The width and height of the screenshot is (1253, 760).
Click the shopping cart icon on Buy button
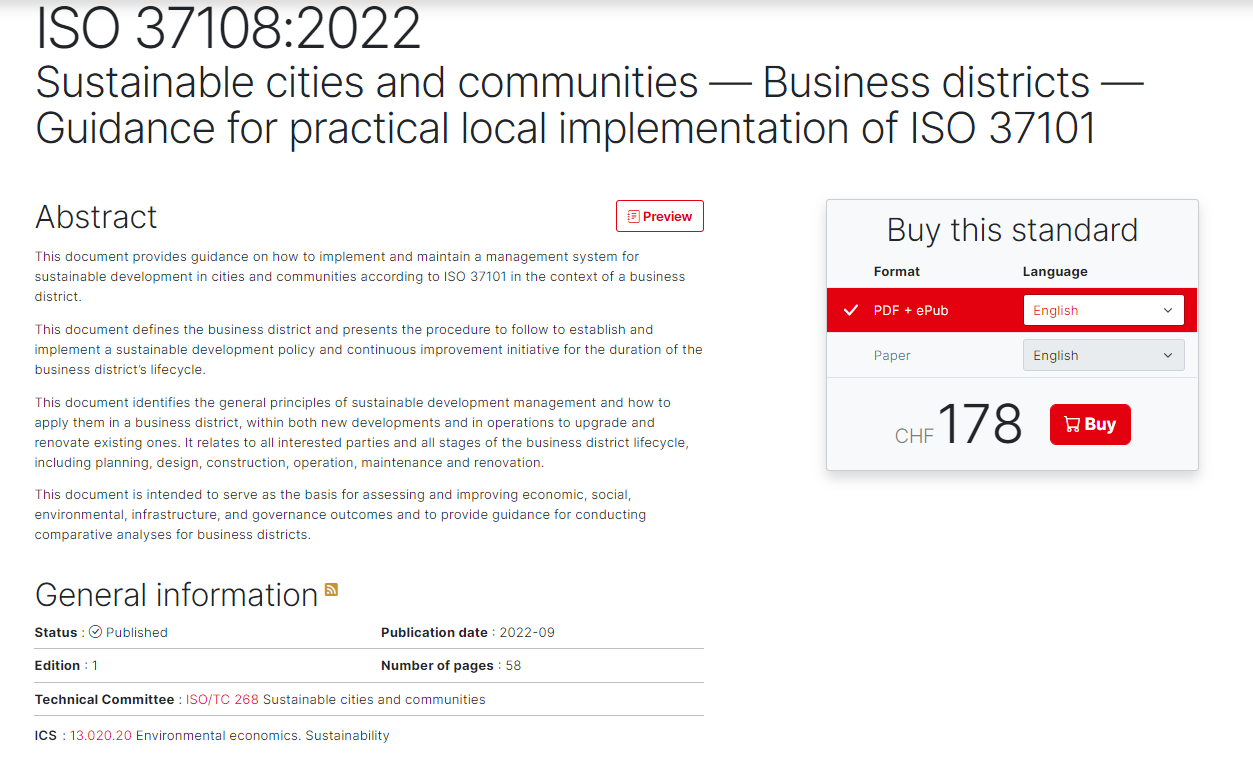[x=1073, y=424]
